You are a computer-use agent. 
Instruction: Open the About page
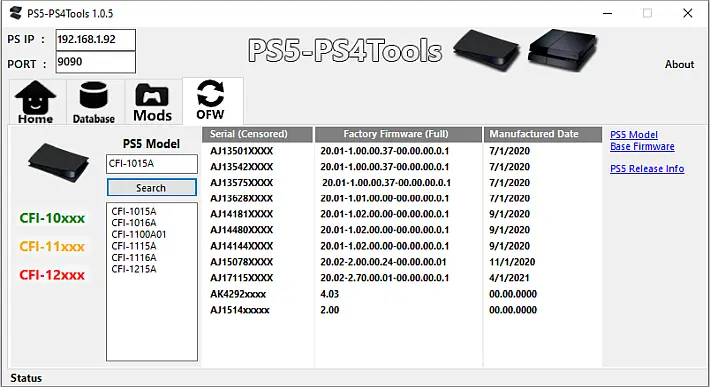[679, 64]
